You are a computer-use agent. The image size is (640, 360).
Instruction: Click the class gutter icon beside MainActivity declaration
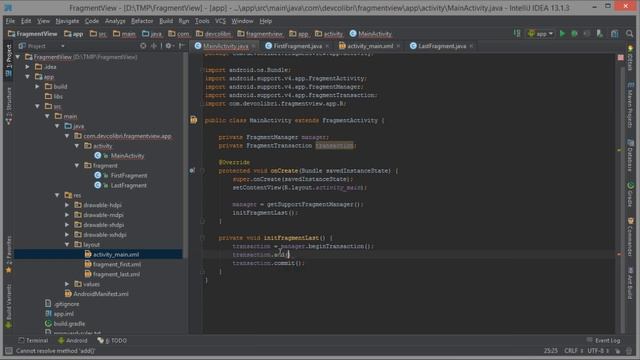tap(193, 120)
